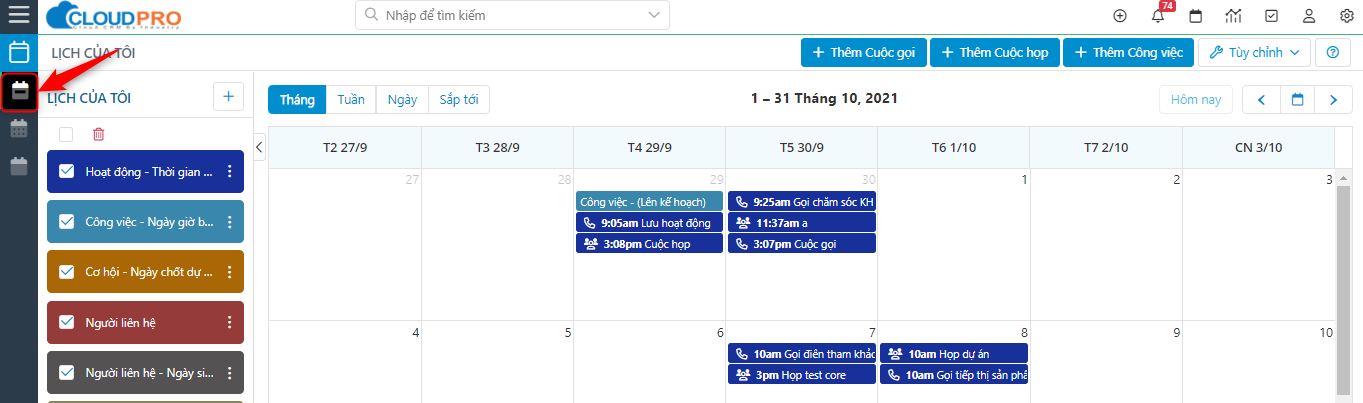Click the Hôm nay button
The image size is (1363, 403).
[x=1196, y=100]
